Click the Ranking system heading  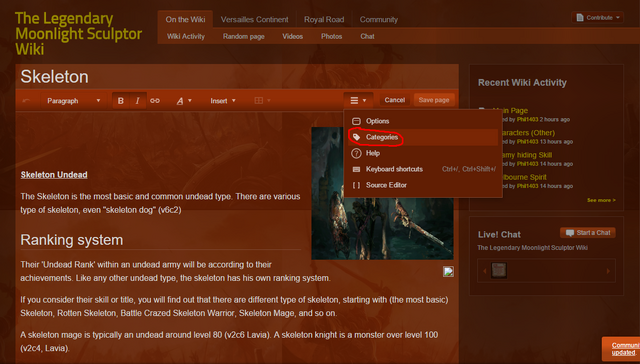72,240
